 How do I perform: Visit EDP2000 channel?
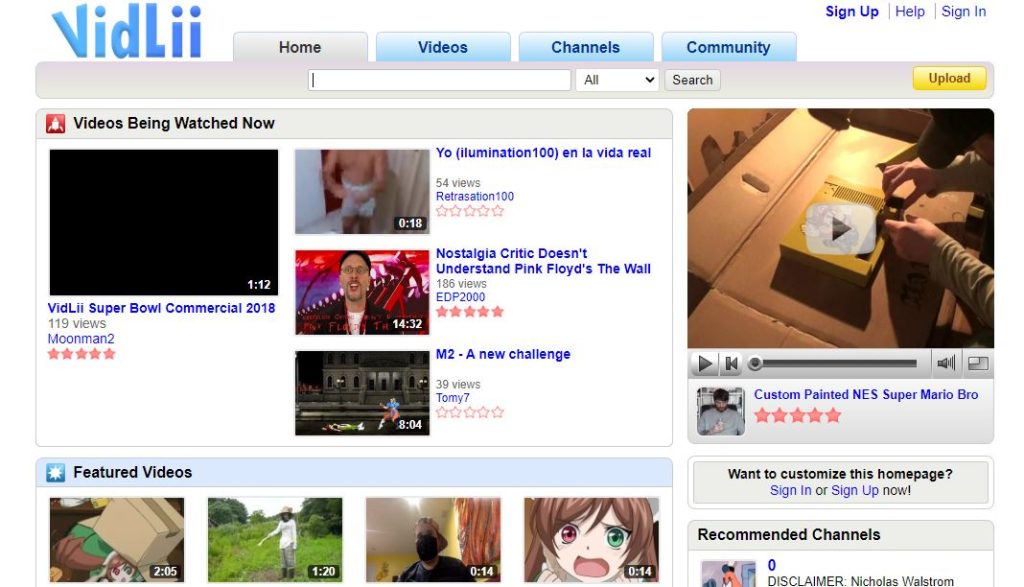coord(460,297)
